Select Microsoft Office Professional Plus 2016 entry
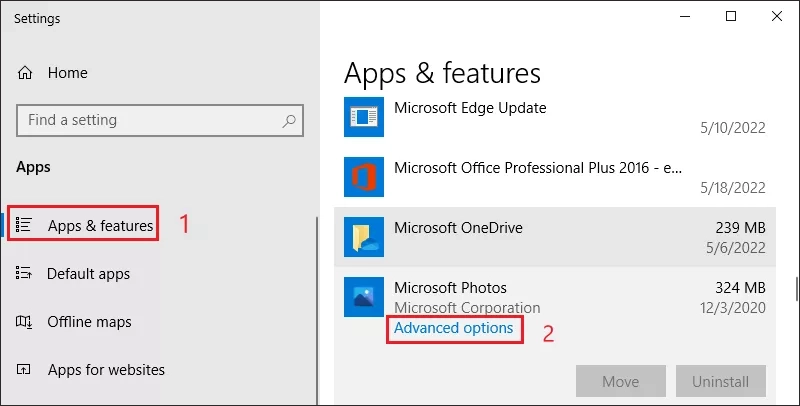 pyautogui.click(x=538, y=168)
